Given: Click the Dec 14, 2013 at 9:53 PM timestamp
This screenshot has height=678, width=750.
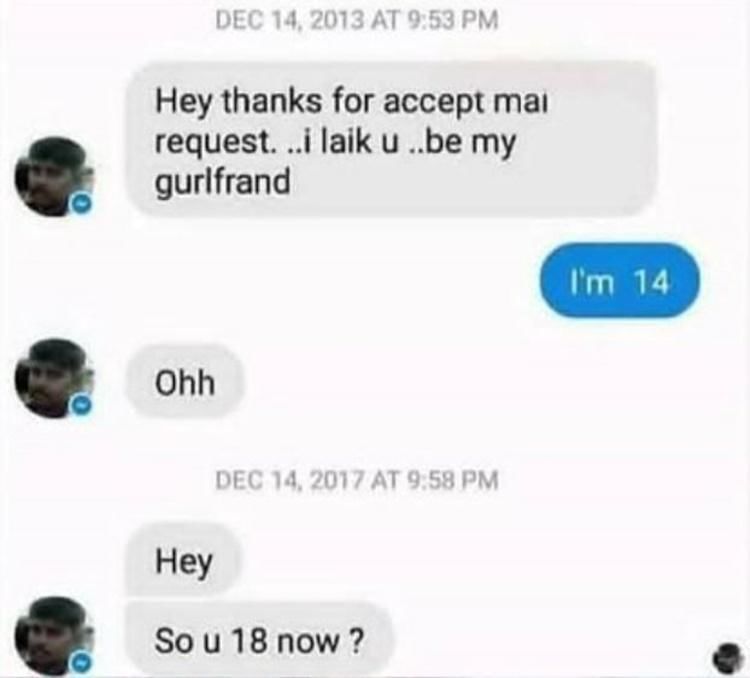Looking at the screenshot, I should click(357, 21).
